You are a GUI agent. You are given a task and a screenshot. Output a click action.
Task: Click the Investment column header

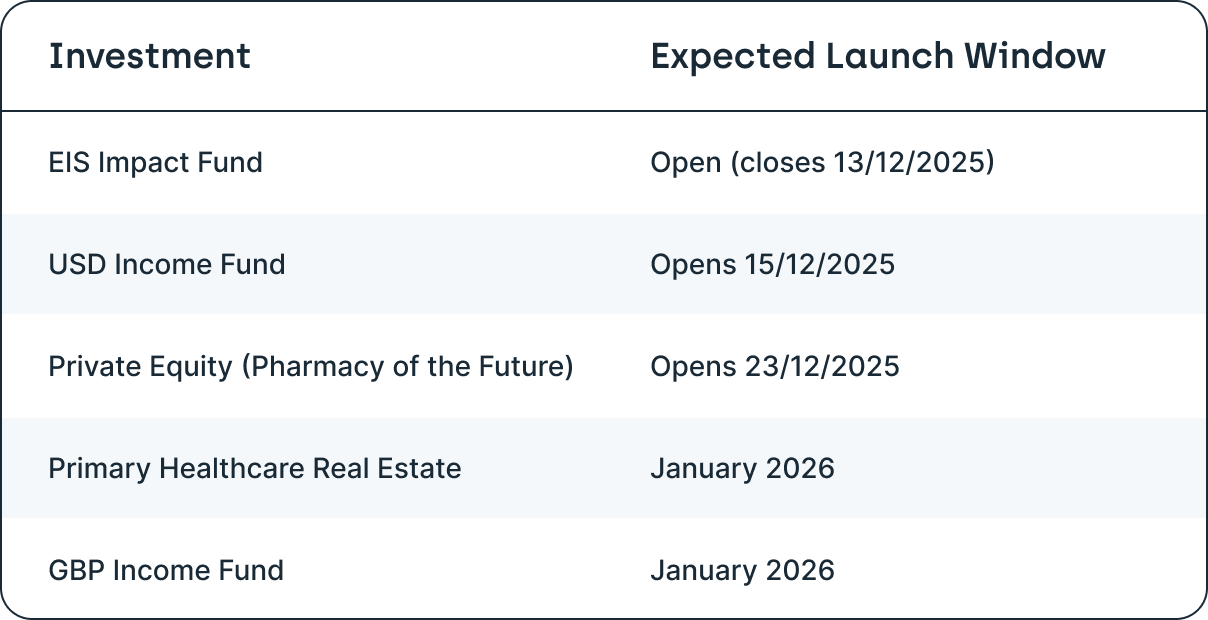(150, 56)
